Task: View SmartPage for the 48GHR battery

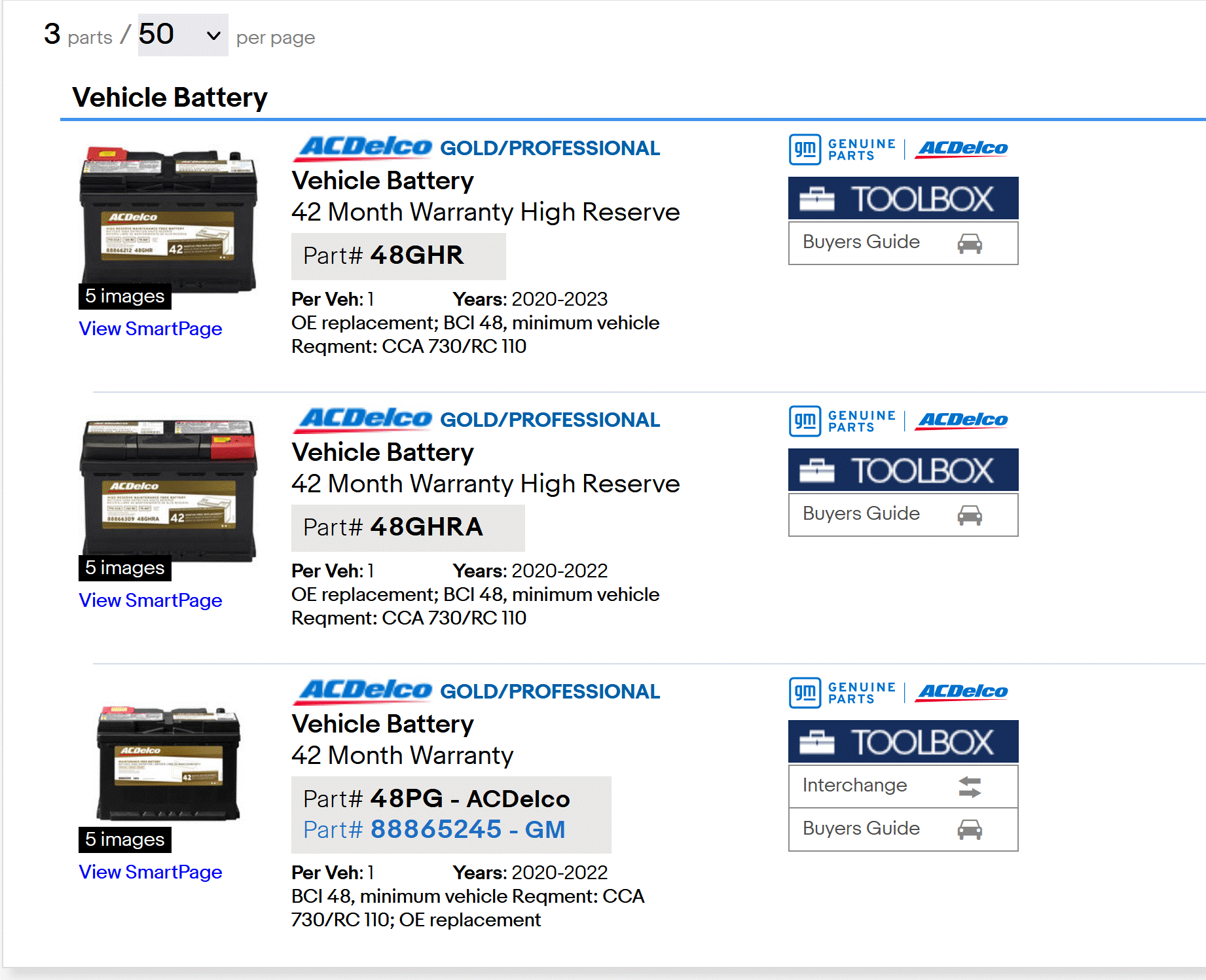Action: (x=151, y=329)
